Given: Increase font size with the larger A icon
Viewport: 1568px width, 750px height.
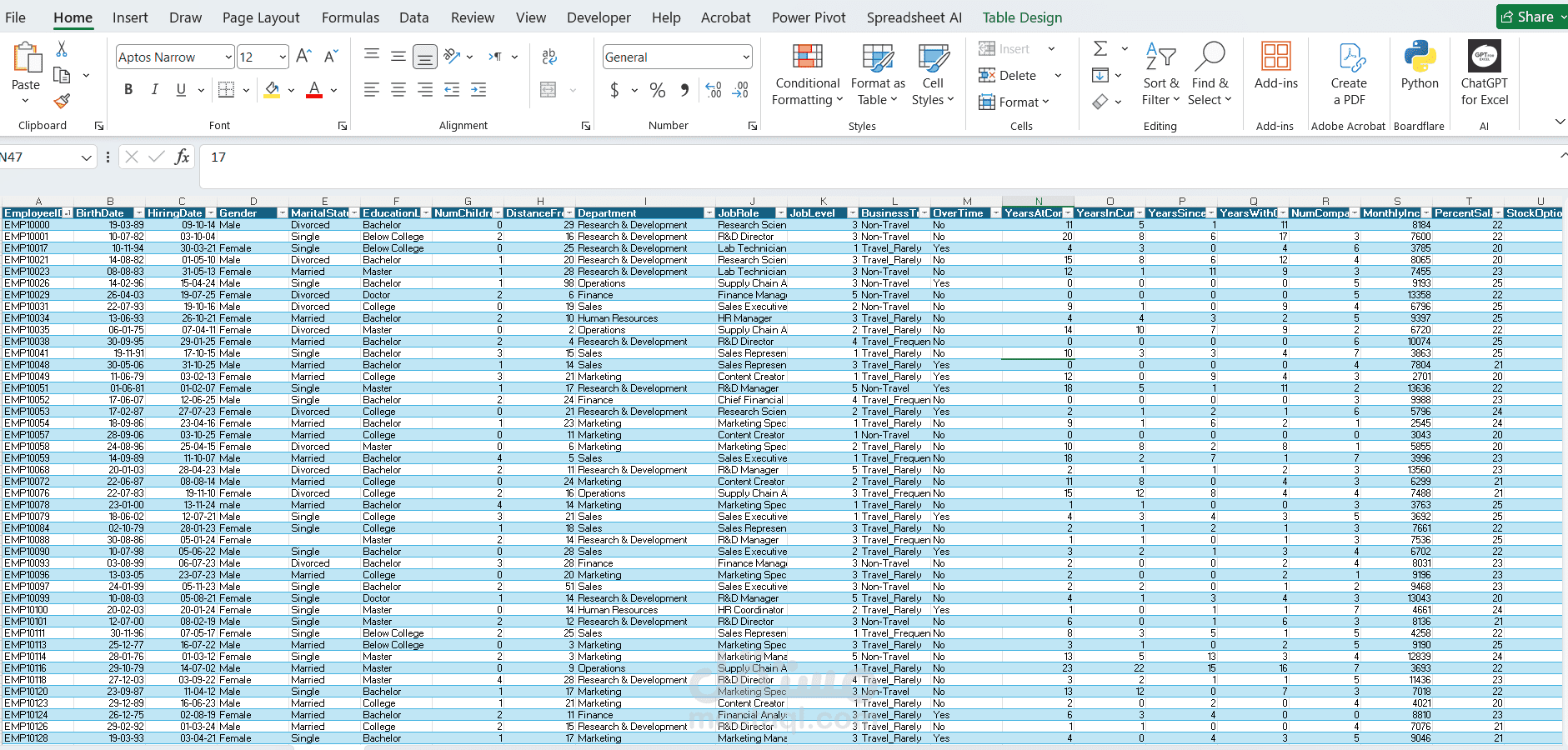Looking at the screenshot, I should [x=303, y=57].
